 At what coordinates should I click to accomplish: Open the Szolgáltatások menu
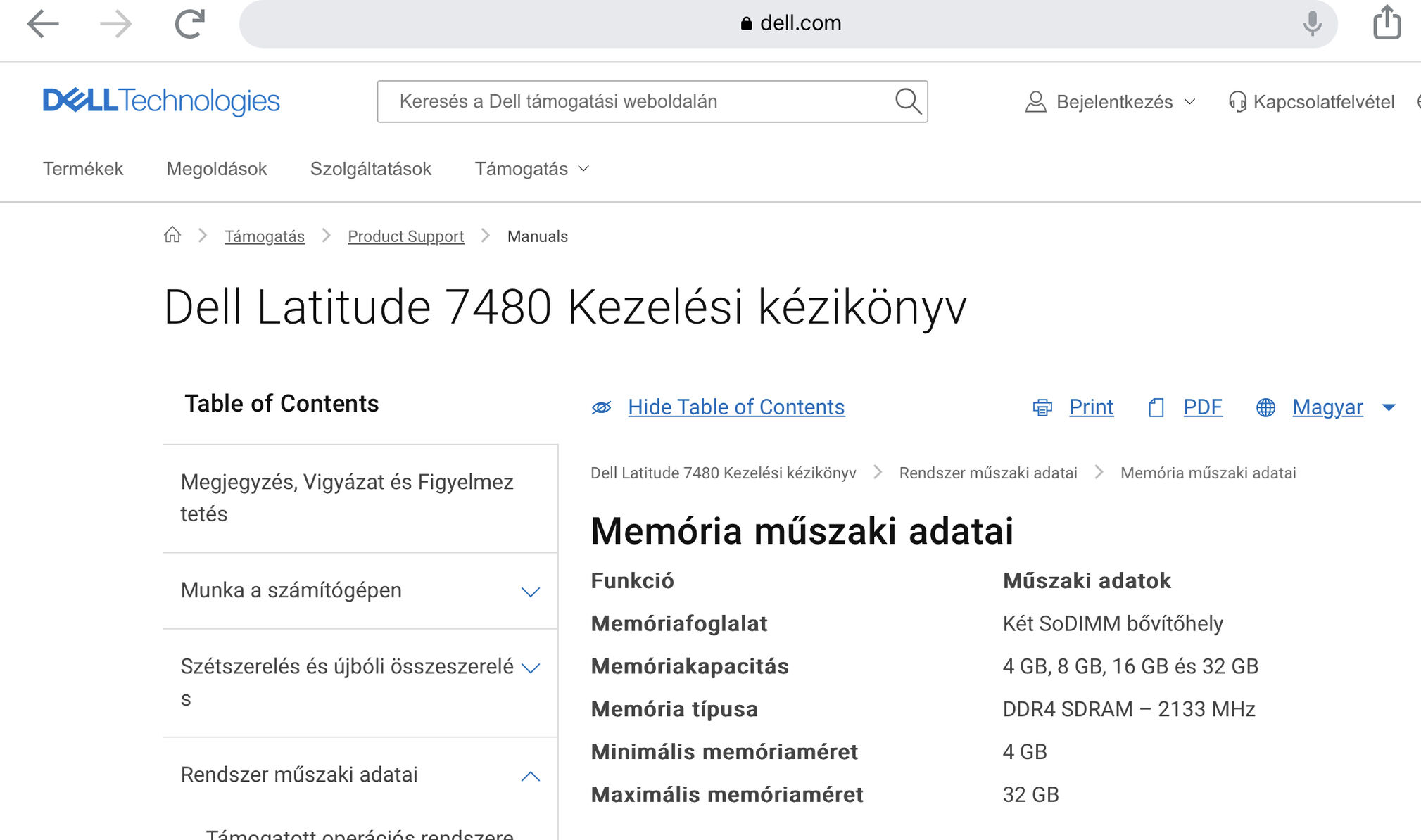pos(371,169)
